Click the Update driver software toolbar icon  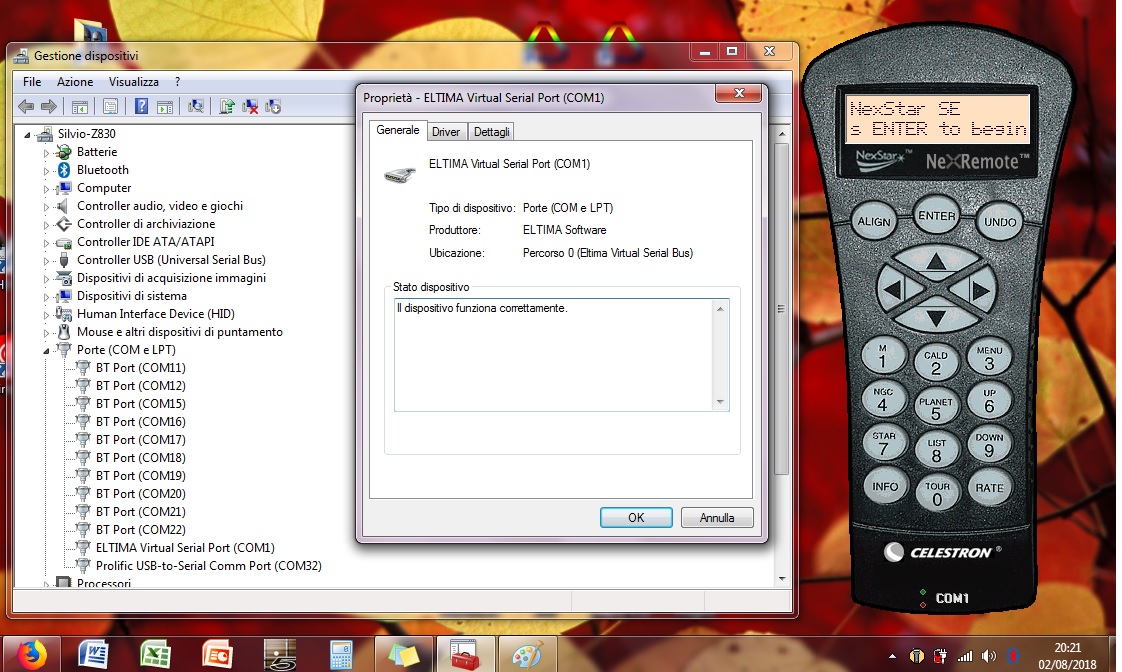[227, 107]
